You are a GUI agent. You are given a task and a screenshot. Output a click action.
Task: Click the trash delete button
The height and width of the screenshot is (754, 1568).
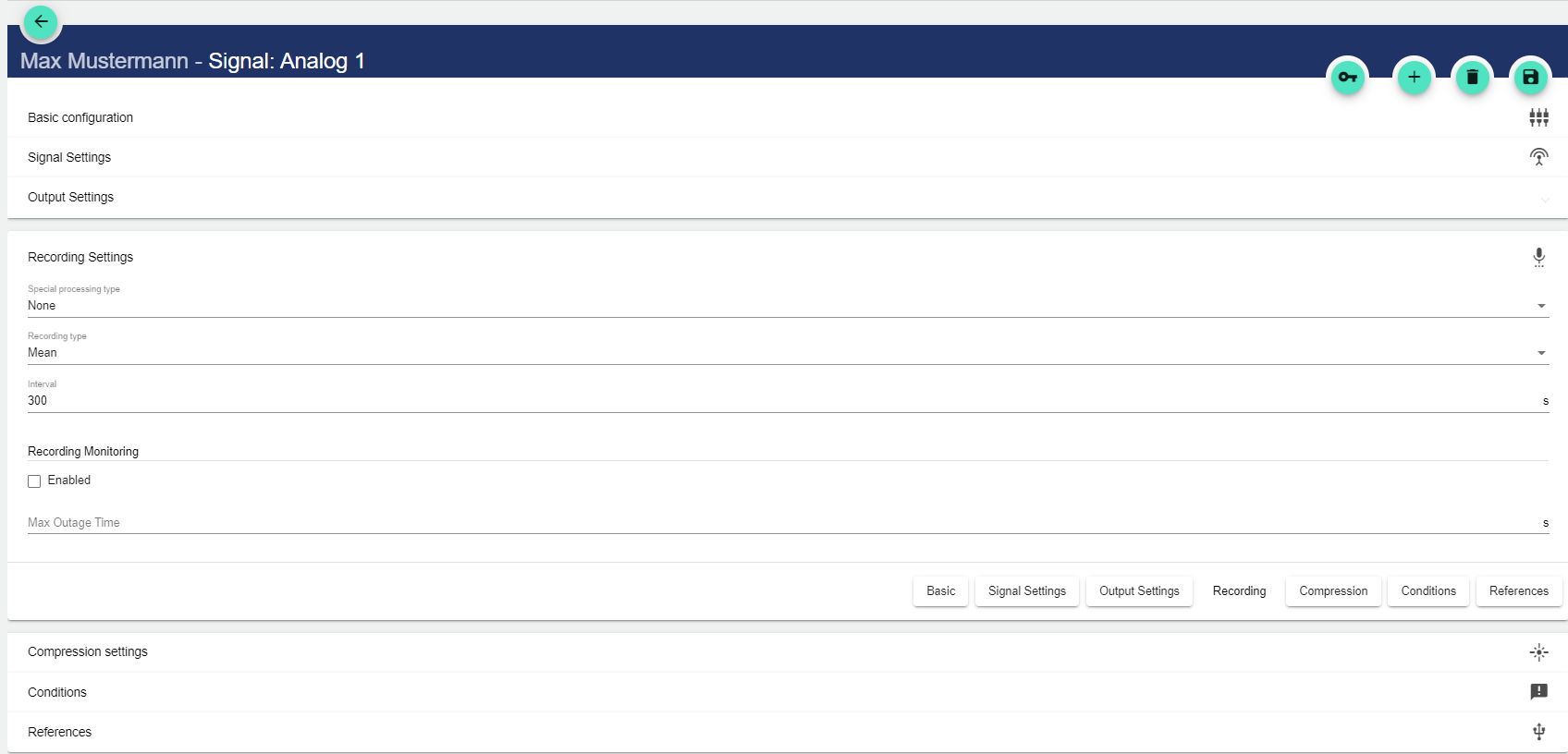pos(1472,78)
